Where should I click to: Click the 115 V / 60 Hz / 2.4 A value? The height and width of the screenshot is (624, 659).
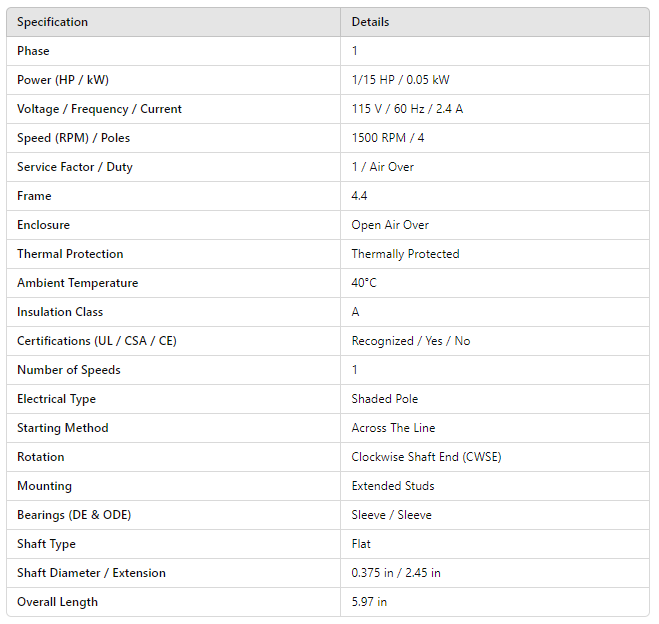(407, 109)
